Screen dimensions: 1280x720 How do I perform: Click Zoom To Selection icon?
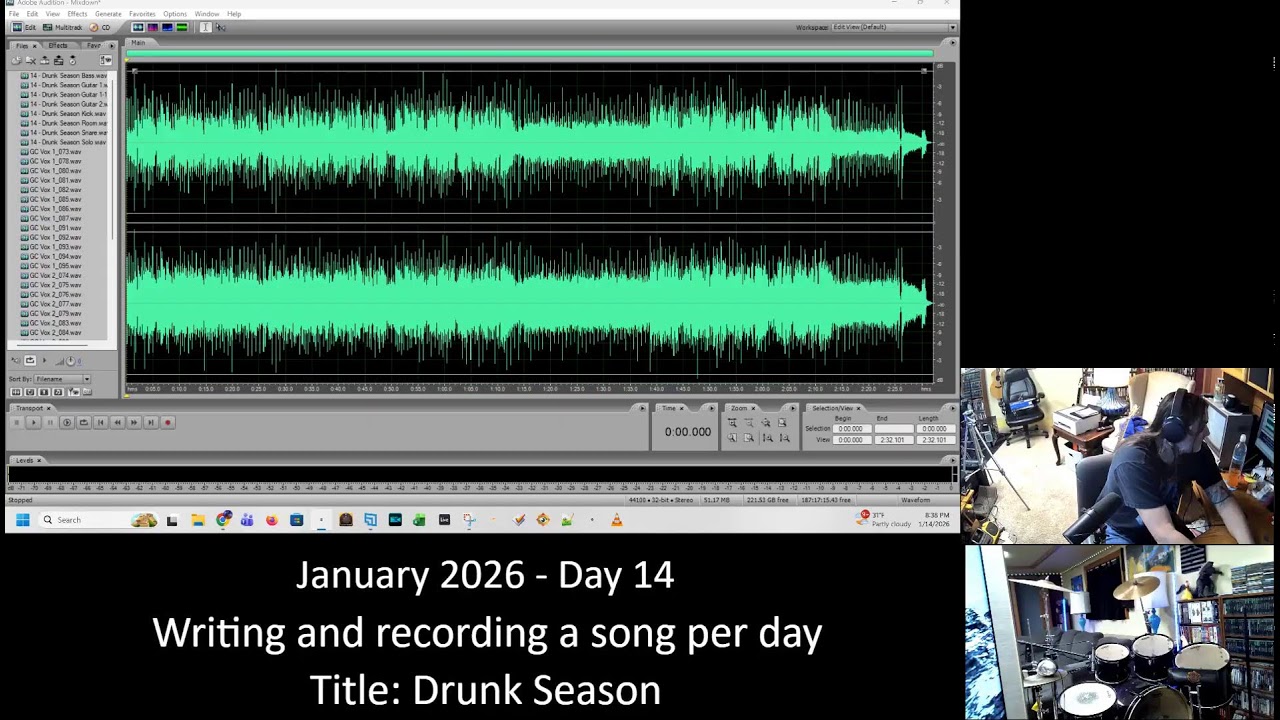(782, 422)
